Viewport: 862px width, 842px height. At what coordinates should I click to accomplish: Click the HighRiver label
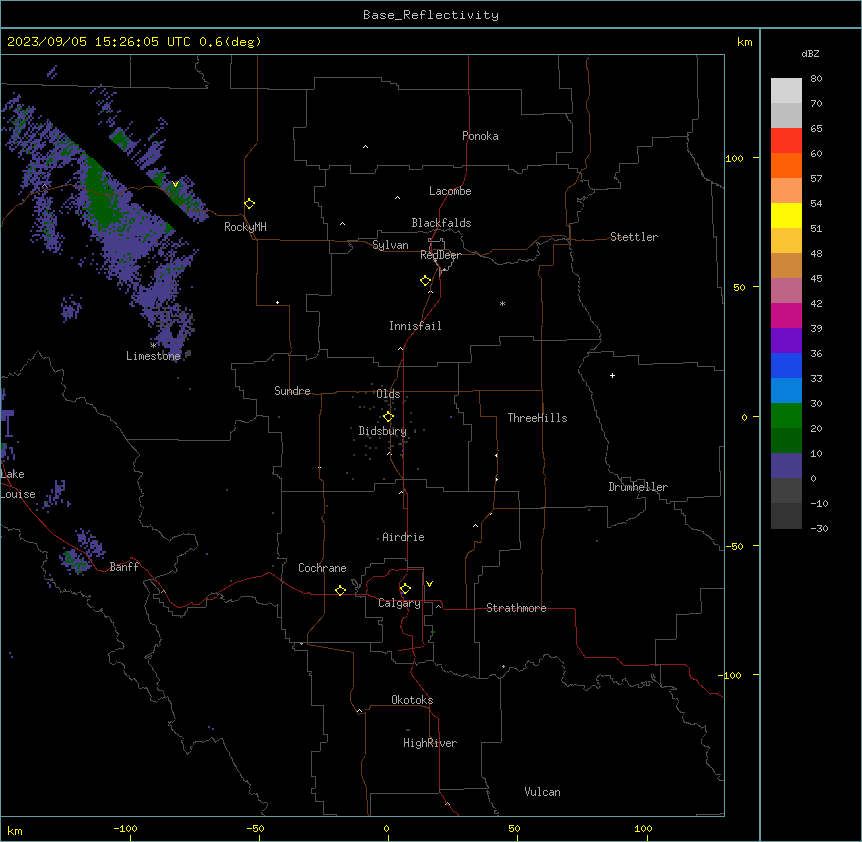coord(430,743)
